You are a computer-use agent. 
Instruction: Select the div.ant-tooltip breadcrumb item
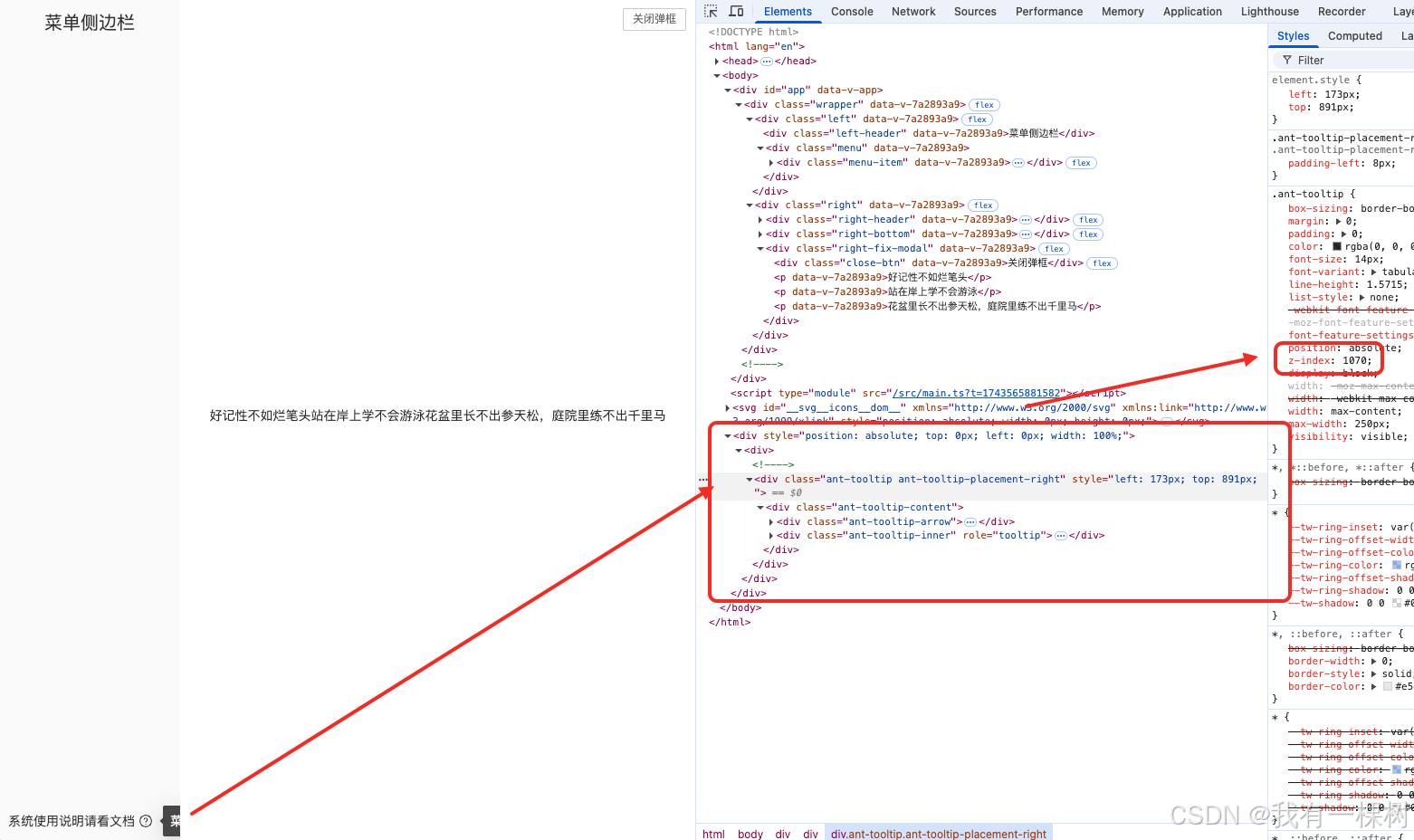click(x=939, y=834)
